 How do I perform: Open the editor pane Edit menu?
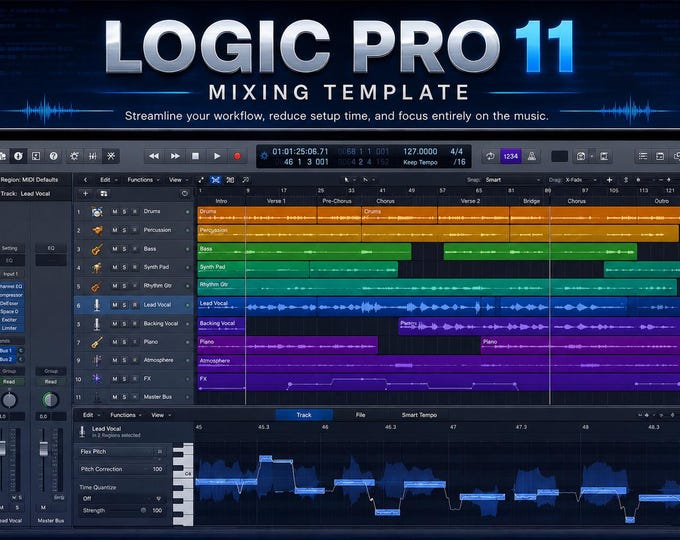pos(92,415)
